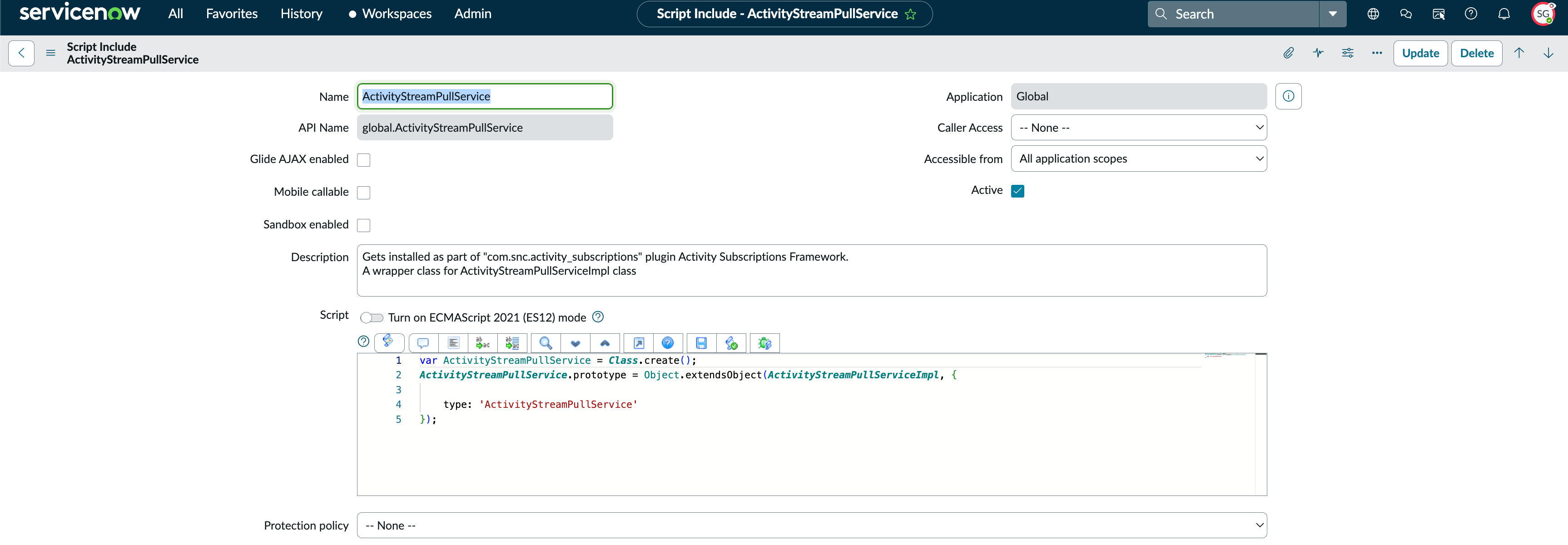Open script editor help icon left of toolbar
Viewport: 1568px width, 545px height.
(363, 342)
